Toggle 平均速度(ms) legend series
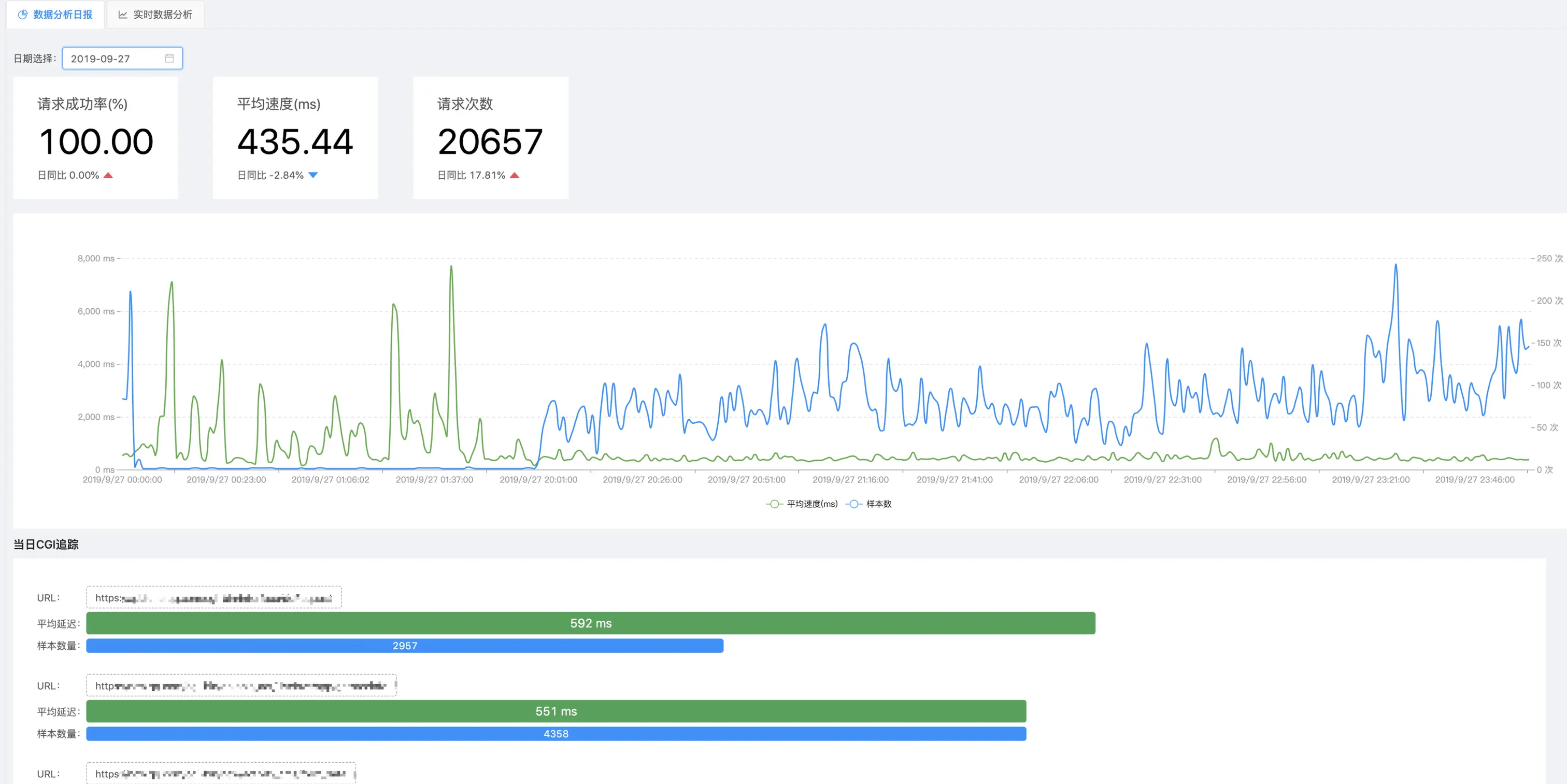The width and height of the screenshot is (1567, 784). pyautogui.click(x=811, y=504)
